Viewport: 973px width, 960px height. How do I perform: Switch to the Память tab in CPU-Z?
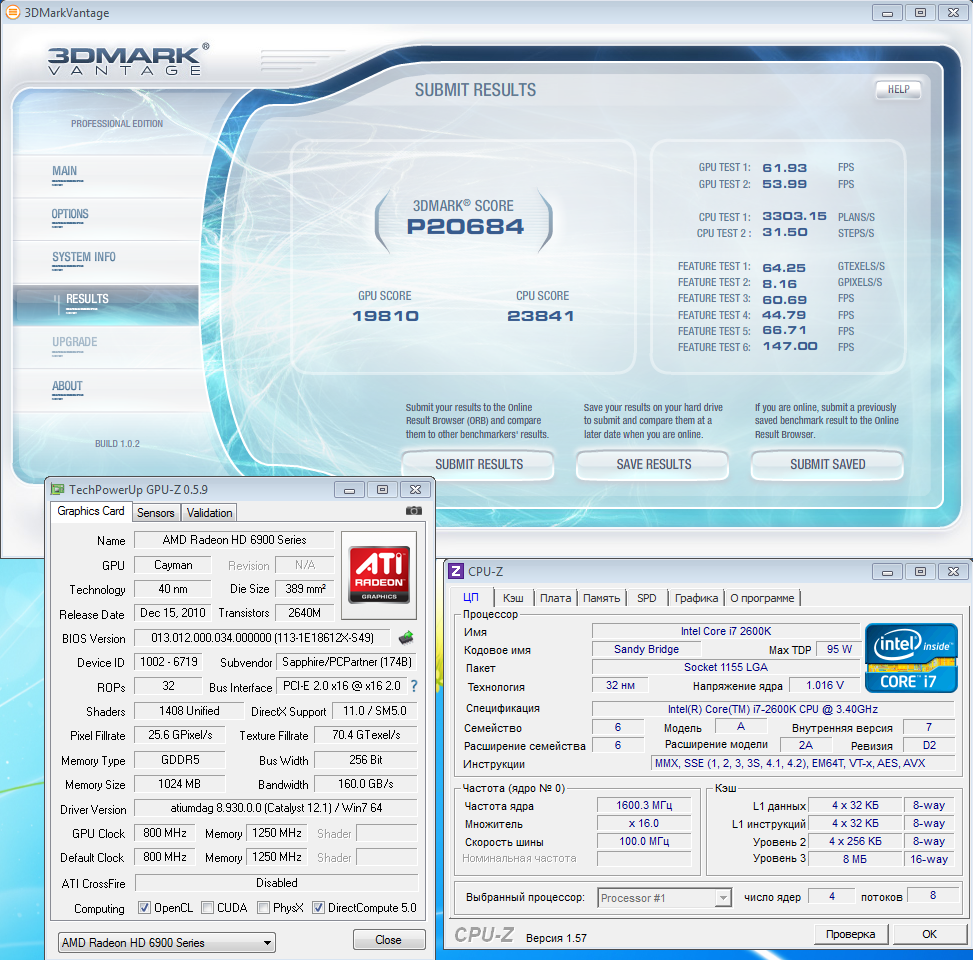(601, 598)
